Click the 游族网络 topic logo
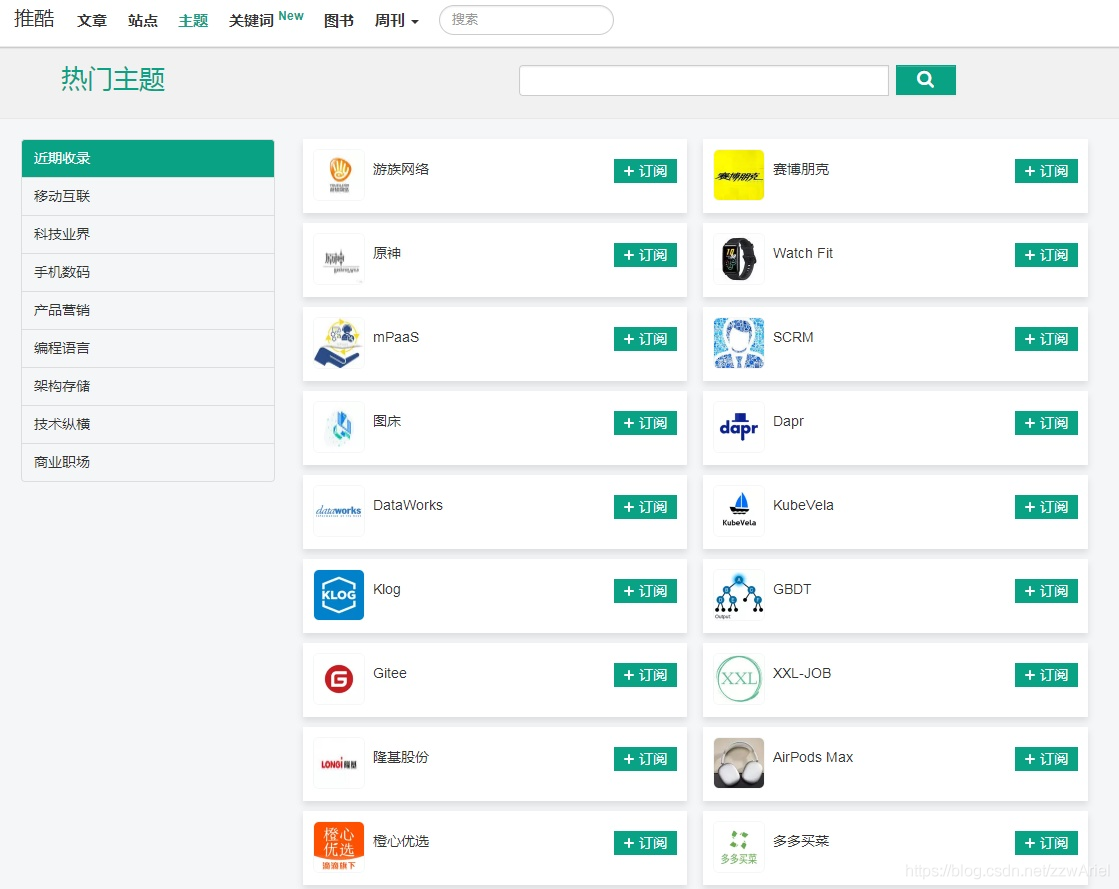Image resolution: width=1119 pixels, height=889 pixels. coord(339,175)
